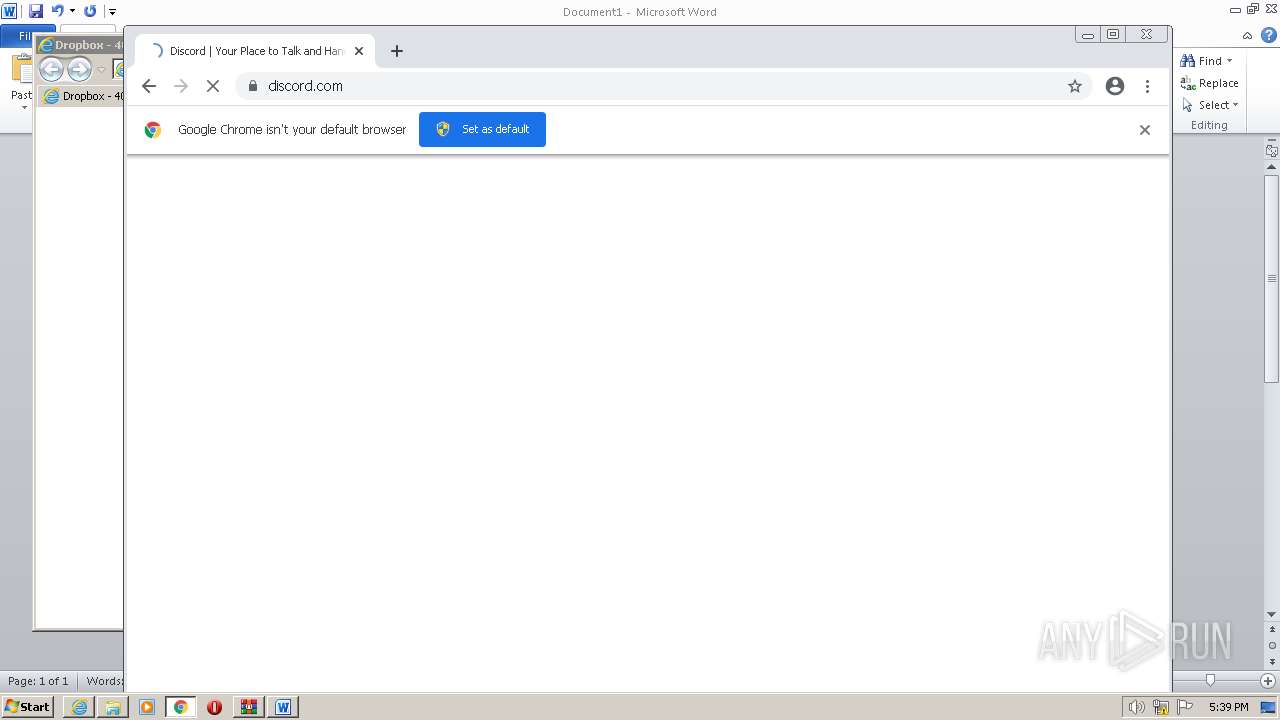Image resolution: width=1280 pixels, height=720 pixels.
Task: Click the Save icon in Word
Action: point(36,11)
